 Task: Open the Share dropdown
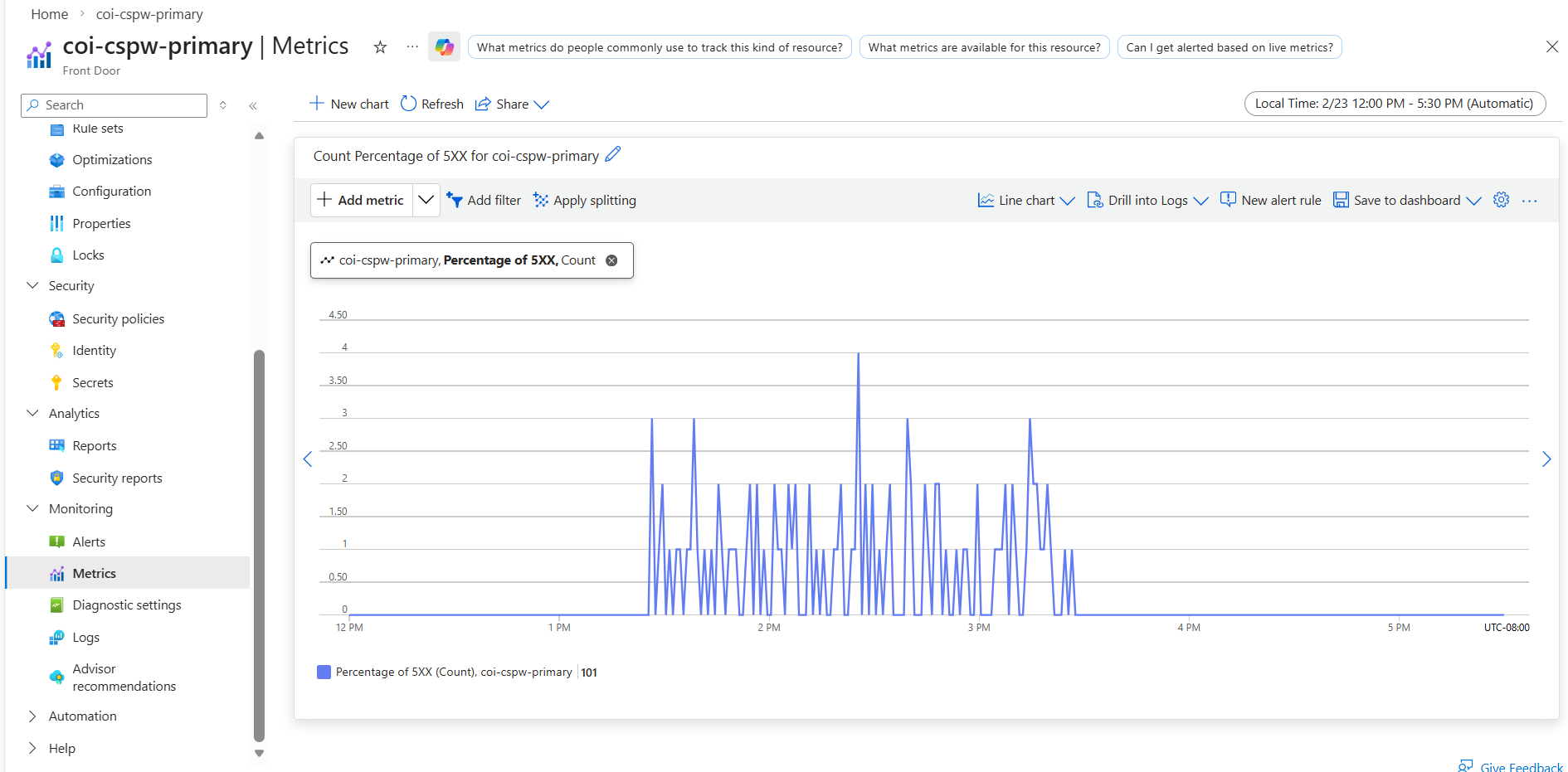pyautogui.click(x=512, y=104)
